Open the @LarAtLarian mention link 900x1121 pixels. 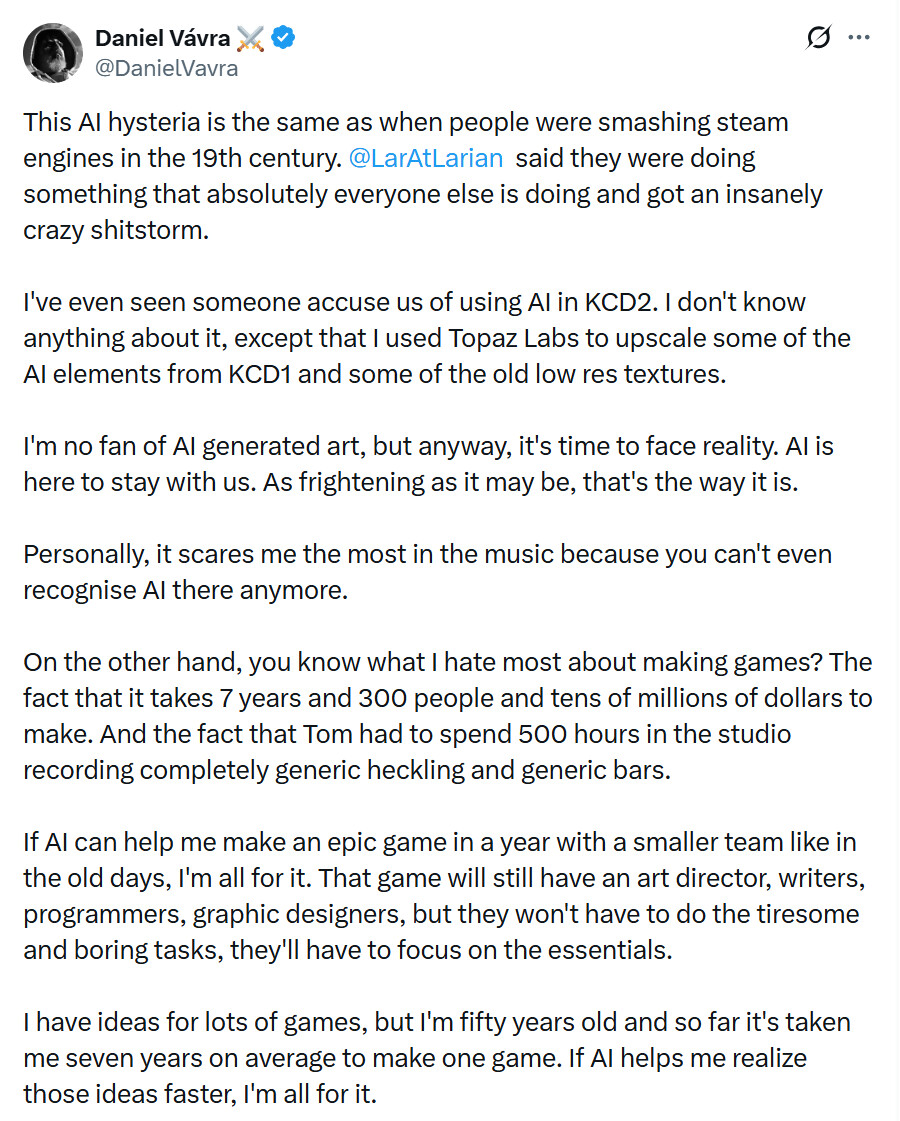pos(425,158)
